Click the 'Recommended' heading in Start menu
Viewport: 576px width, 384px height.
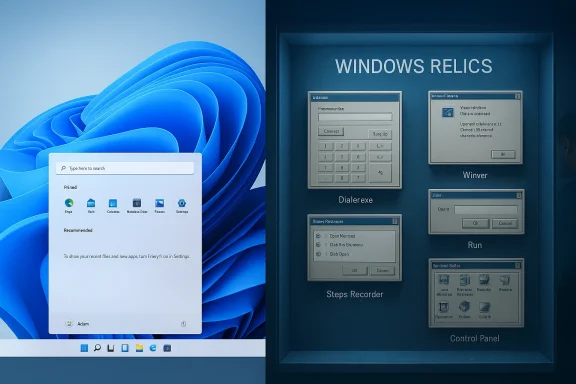(78, 230)
